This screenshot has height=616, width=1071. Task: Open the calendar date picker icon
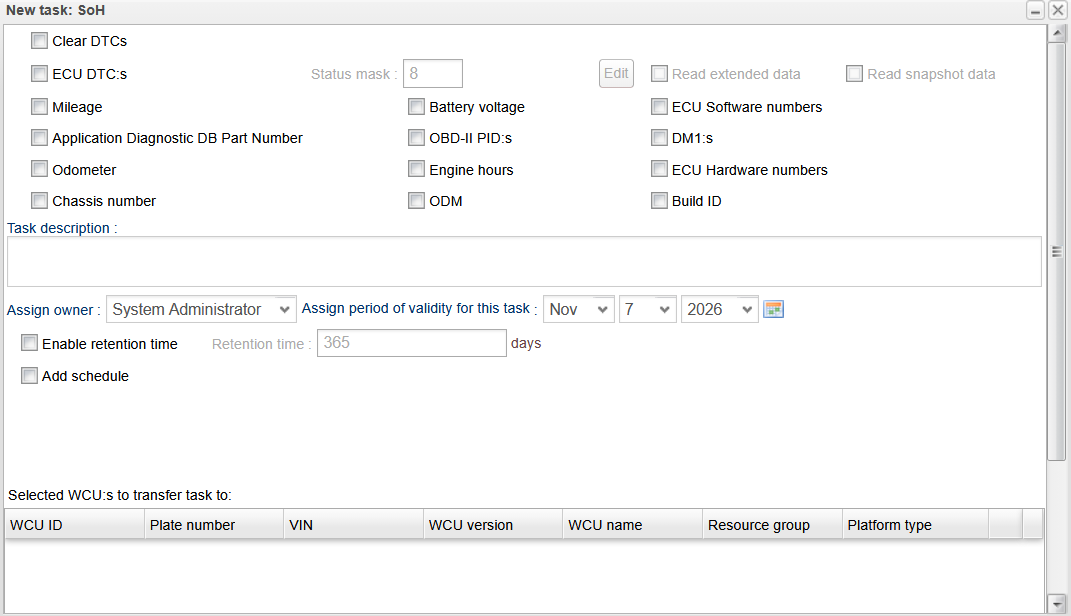pyautogui.click(x=773, y=309)
